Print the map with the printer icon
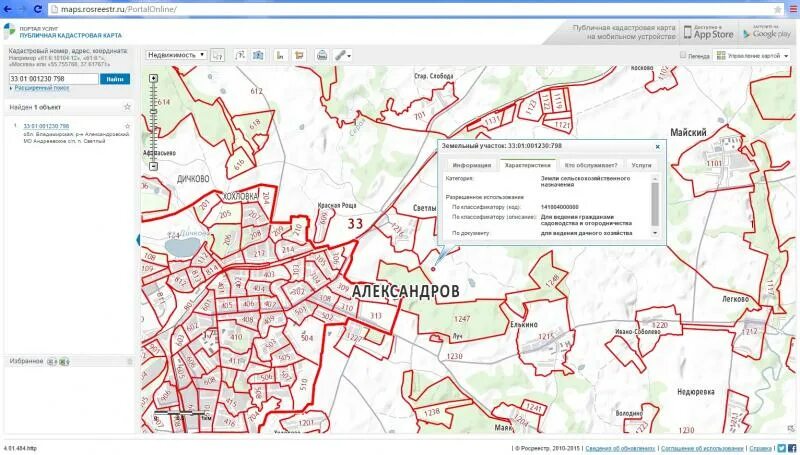This screenshot has height=455, width=800. pos(322,55)
